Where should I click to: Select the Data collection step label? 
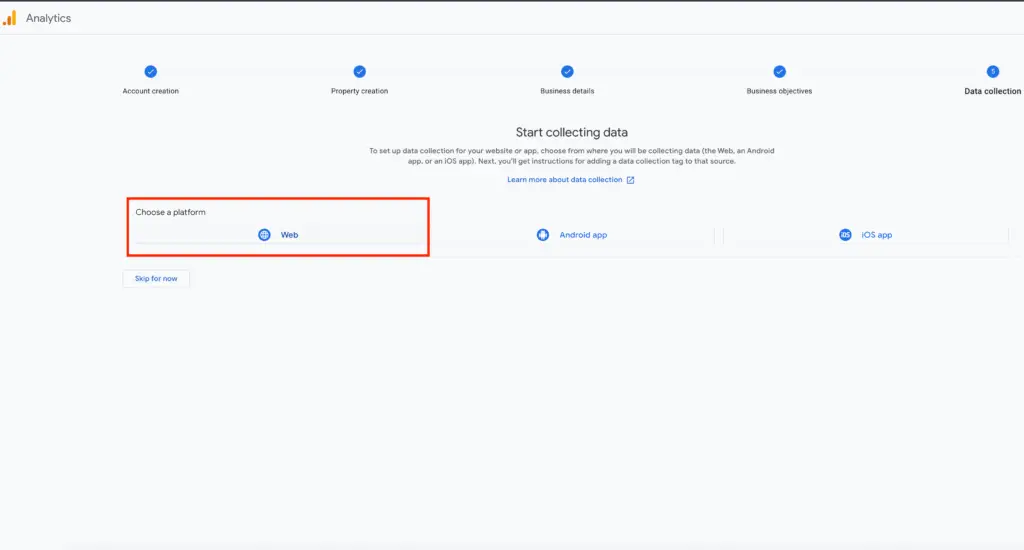click(x=992, y=91)
